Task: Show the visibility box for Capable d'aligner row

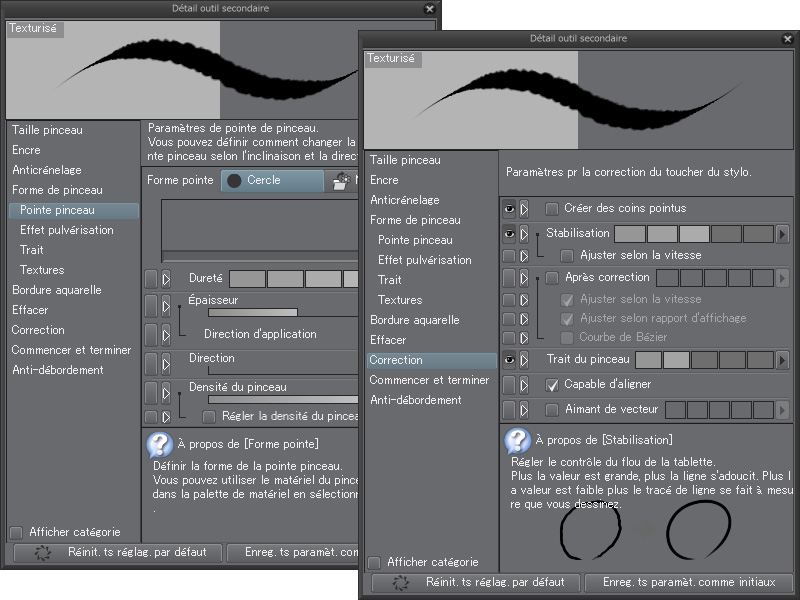Action: [x=509, y=385]
